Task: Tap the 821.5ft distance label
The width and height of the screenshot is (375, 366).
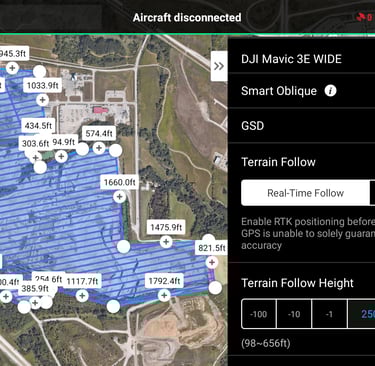Action: (212, 248)
